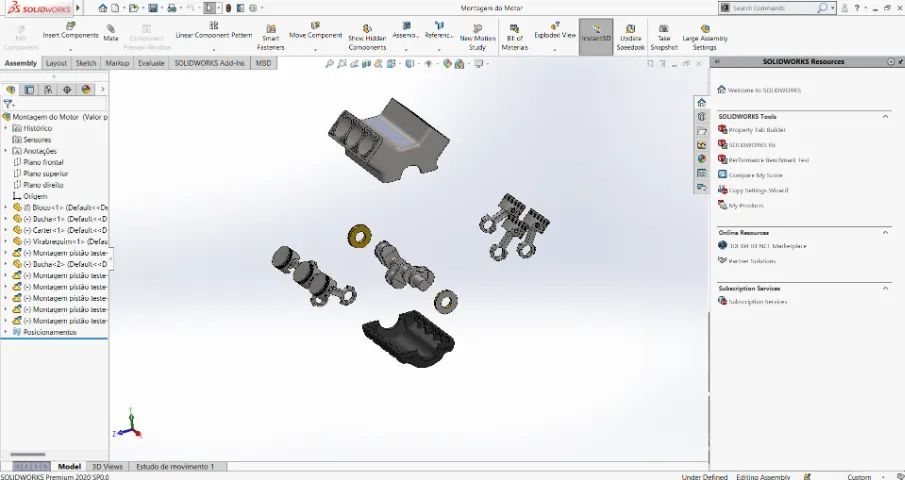The width and height of the screenshot is (905, 480).
Task: Click Update Speedpak
Action: point(630,38)
